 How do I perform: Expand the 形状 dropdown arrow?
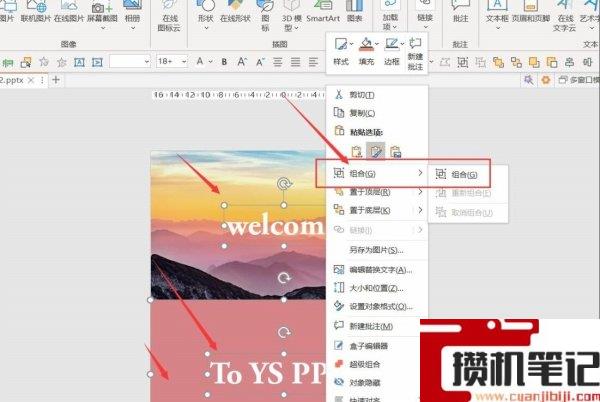point(206,28)
